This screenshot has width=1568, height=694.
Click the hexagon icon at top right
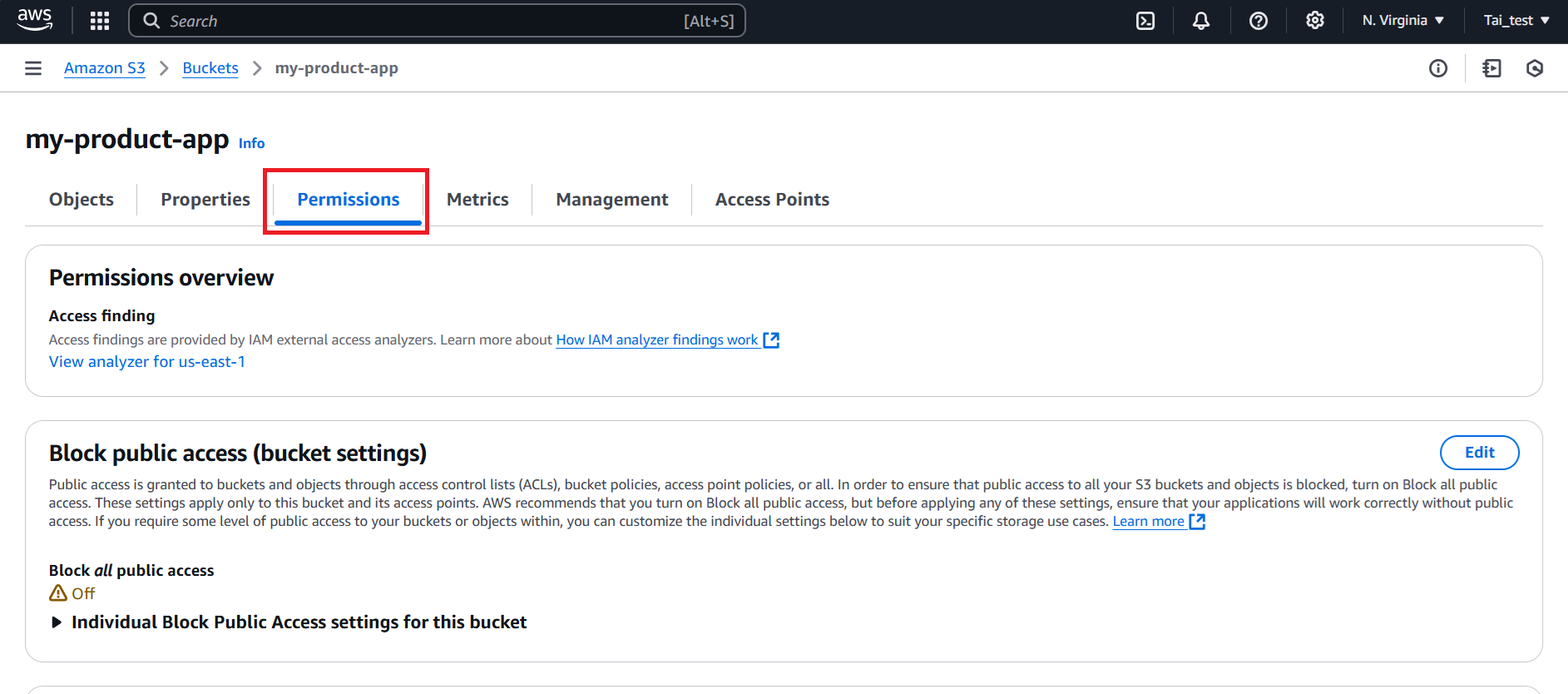pos(1535,68)
